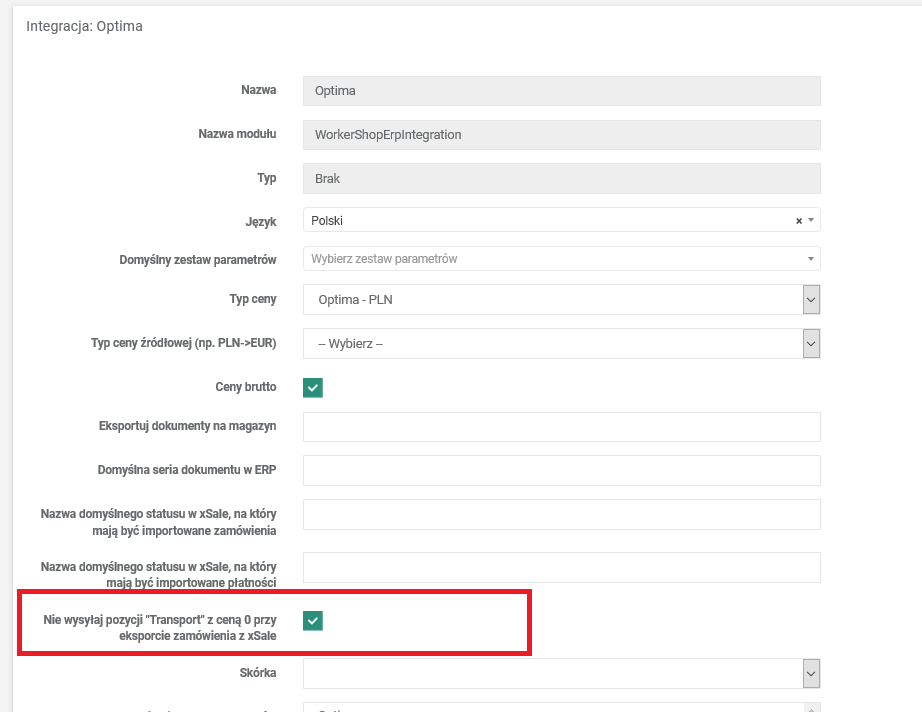Open the Skórka dropdown
The height and width of the screenshot is (712, 922).
[811, 674]
